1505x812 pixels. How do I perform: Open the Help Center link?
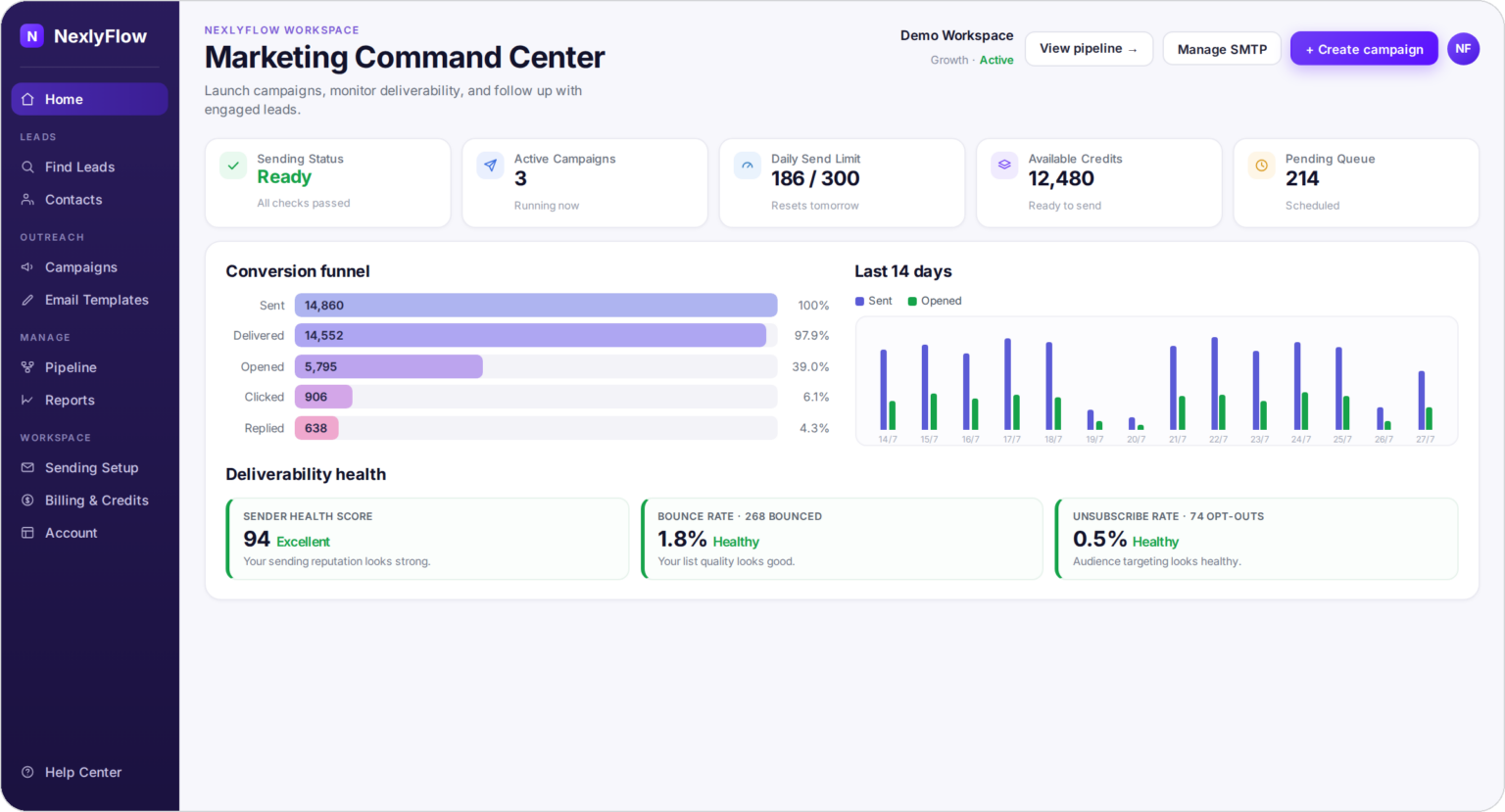coord(89,772)
